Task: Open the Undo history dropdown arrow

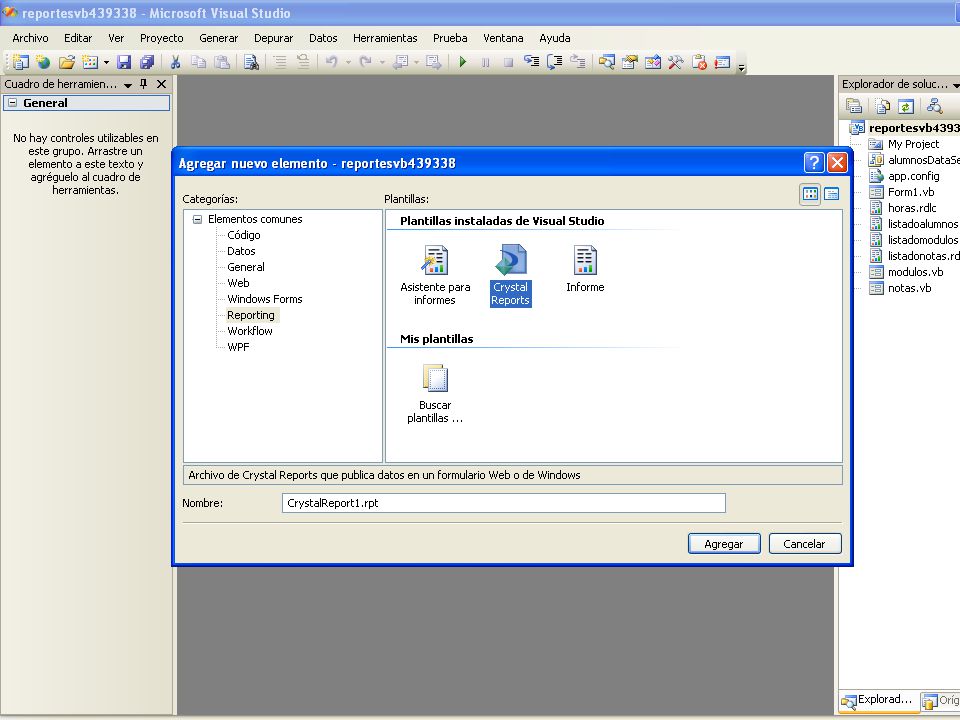Action: [x=348, y=62]
